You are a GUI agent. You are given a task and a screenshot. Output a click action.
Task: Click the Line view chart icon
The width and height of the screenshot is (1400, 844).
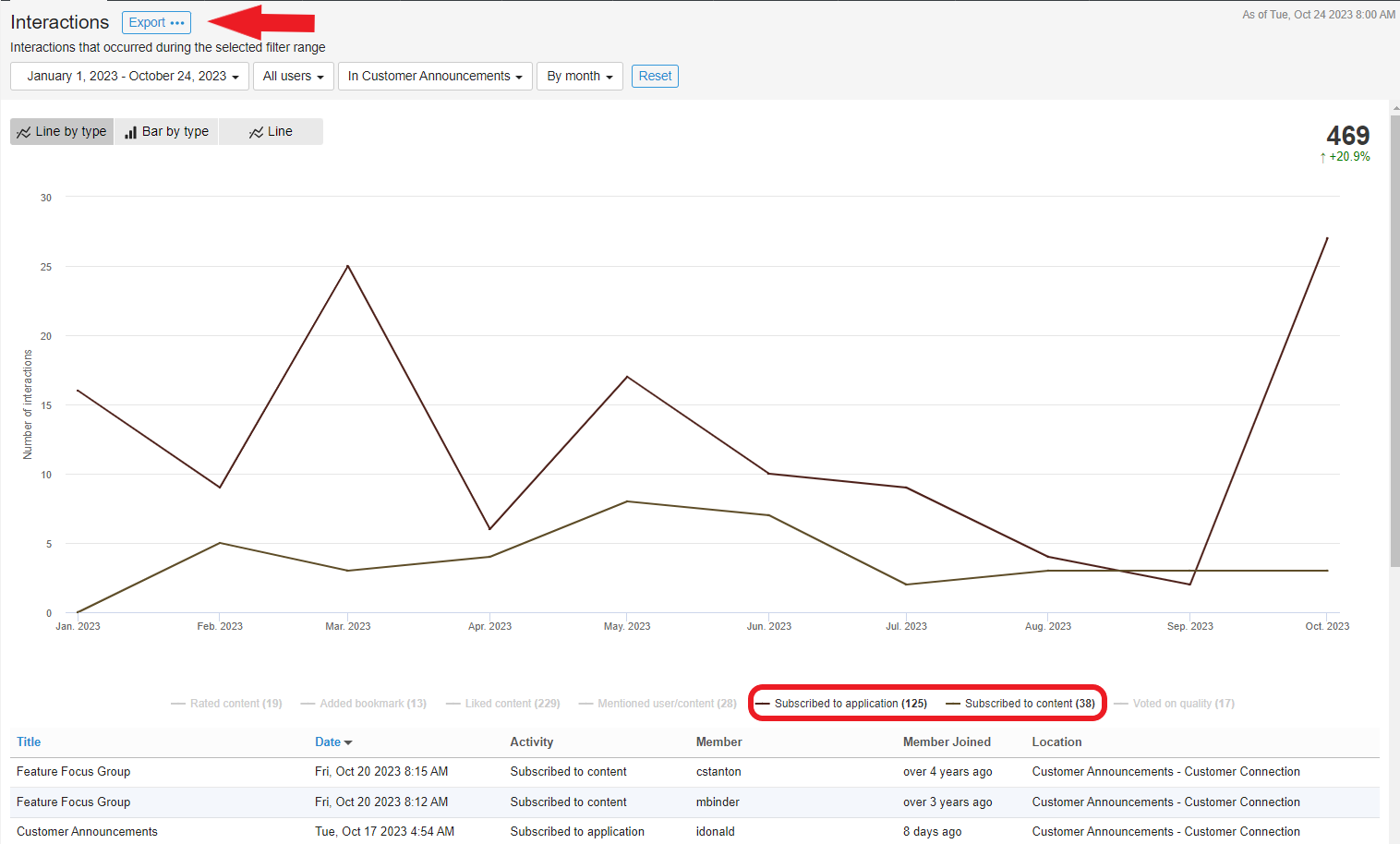pos(257,132)
